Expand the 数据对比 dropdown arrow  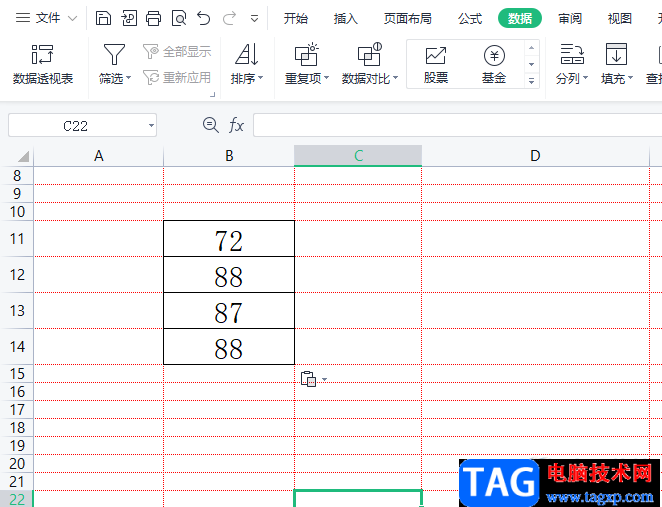(396, 78)
